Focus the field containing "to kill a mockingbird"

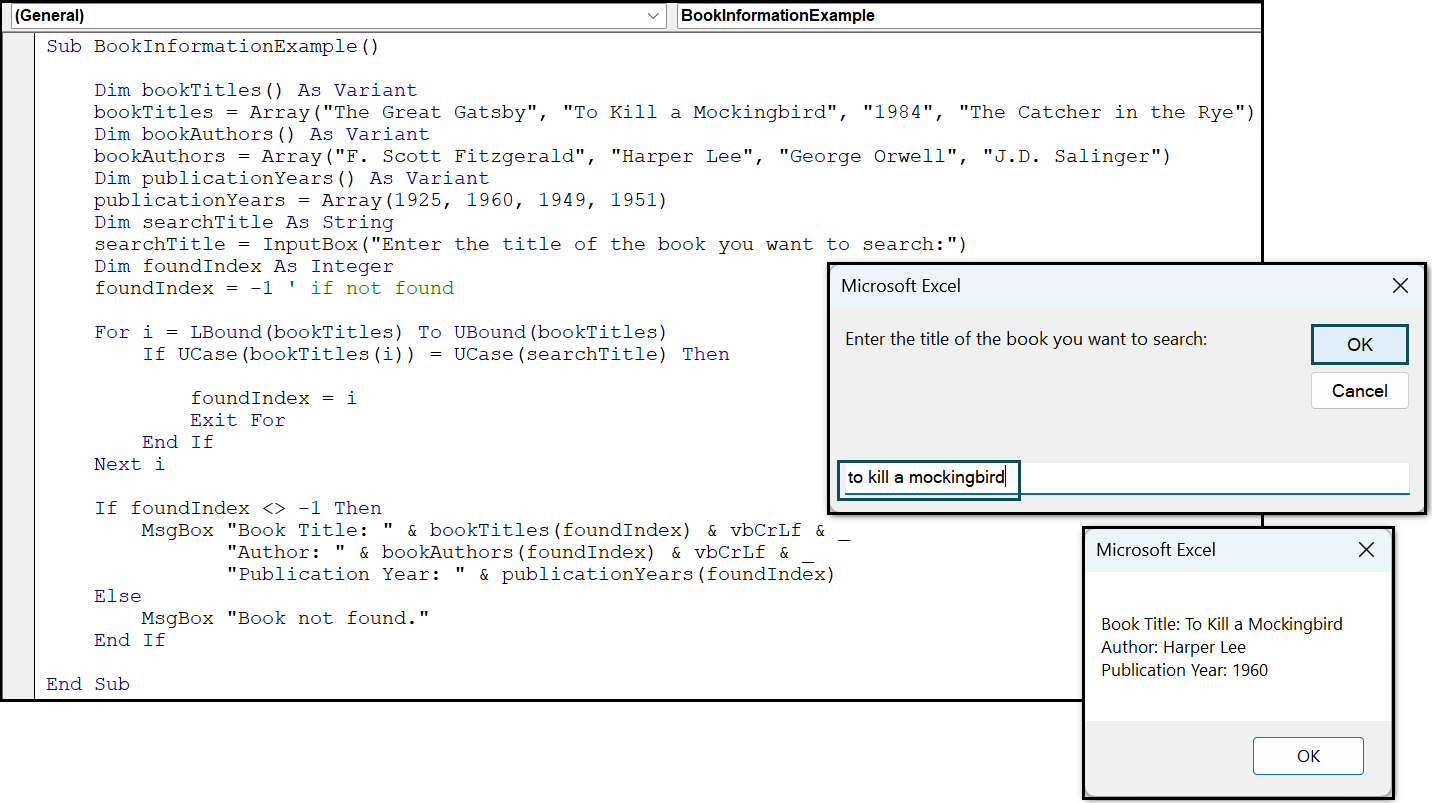[x=1127, y=477]
